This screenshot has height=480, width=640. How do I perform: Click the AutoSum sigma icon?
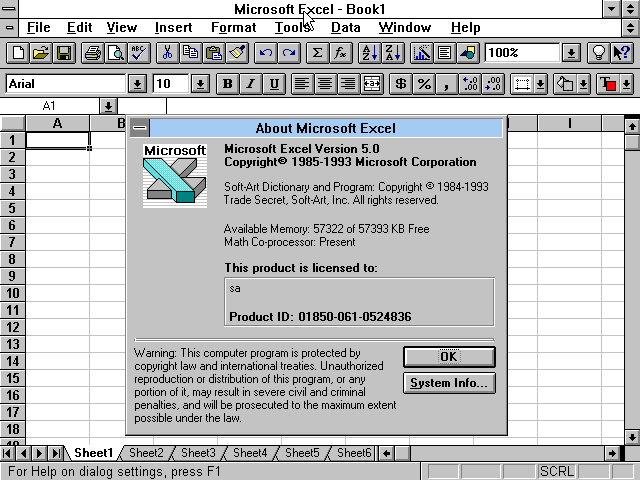click(318, 53)
